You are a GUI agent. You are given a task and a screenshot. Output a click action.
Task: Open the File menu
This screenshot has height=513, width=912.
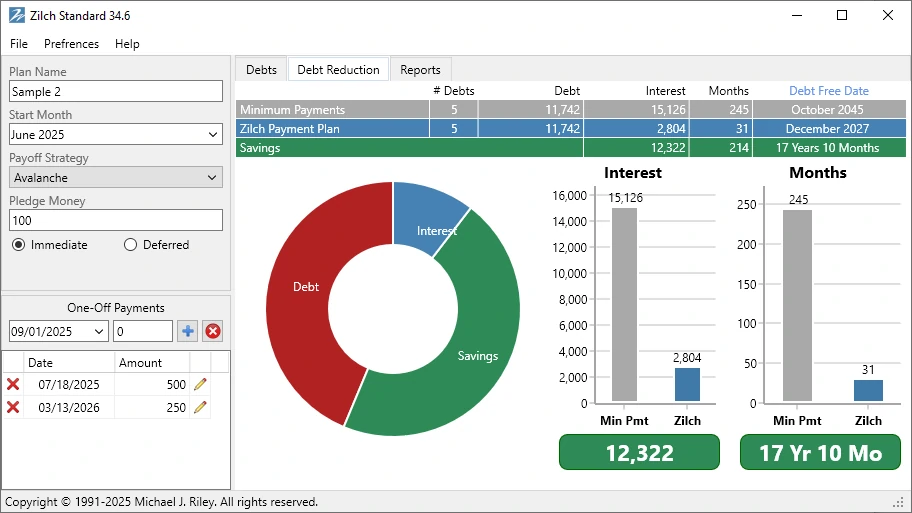click(x=19, y=44)
